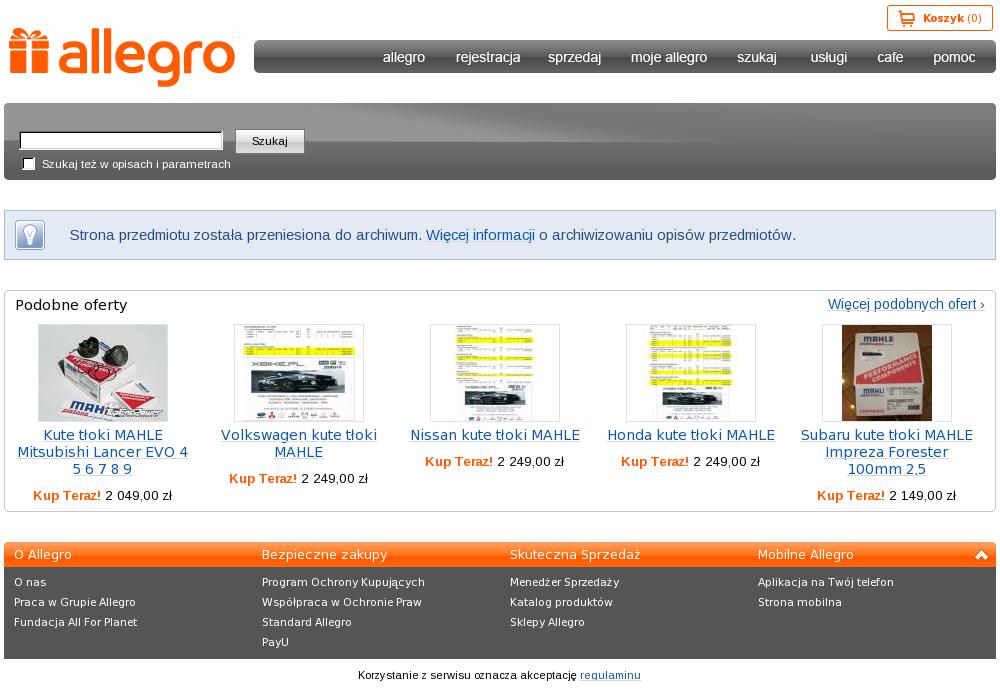The height and width of the screenshot is (695, 1000).
Task: Open Strona mobilna link
Action: (800, 602)
